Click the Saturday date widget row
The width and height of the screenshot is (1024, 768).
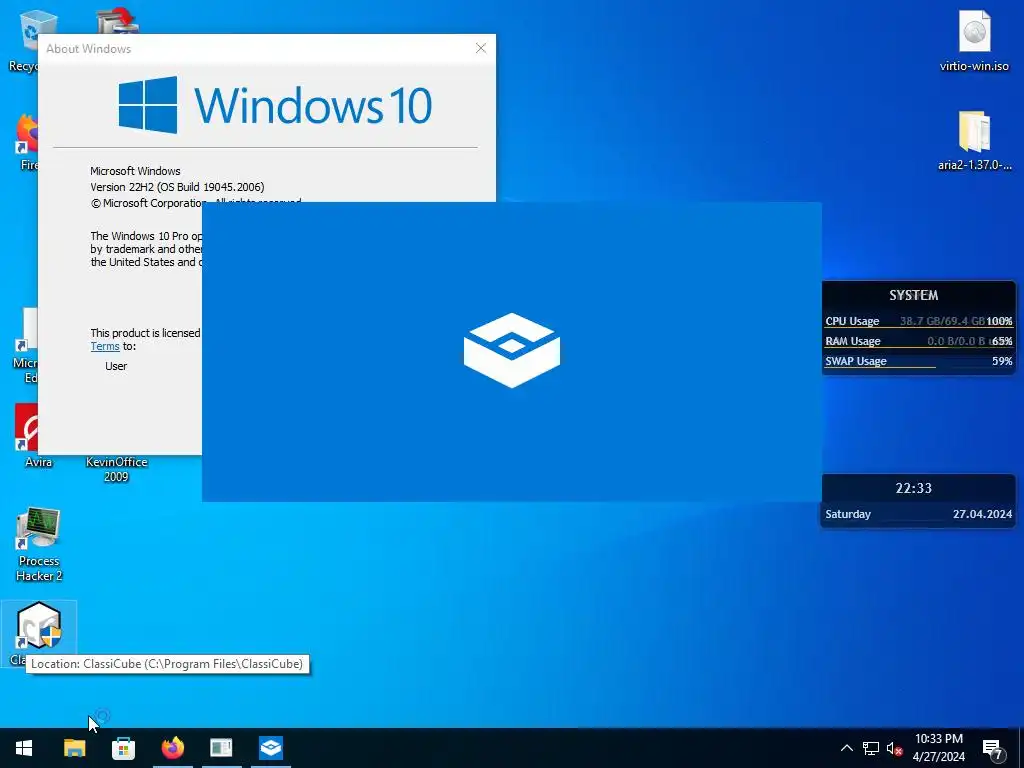point(918,514)
